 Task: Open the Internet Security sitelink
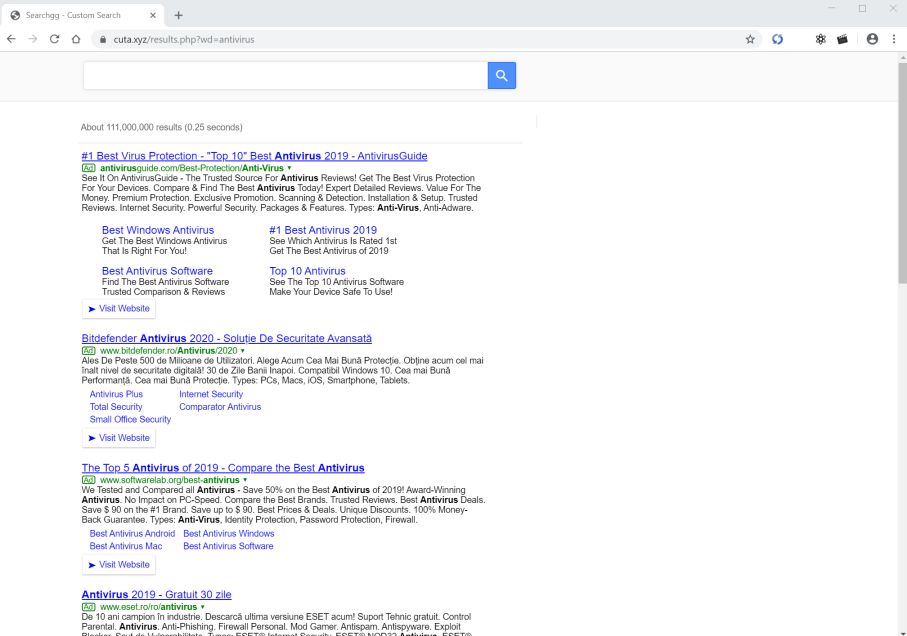pyautogui.click(x=211, y=394)
